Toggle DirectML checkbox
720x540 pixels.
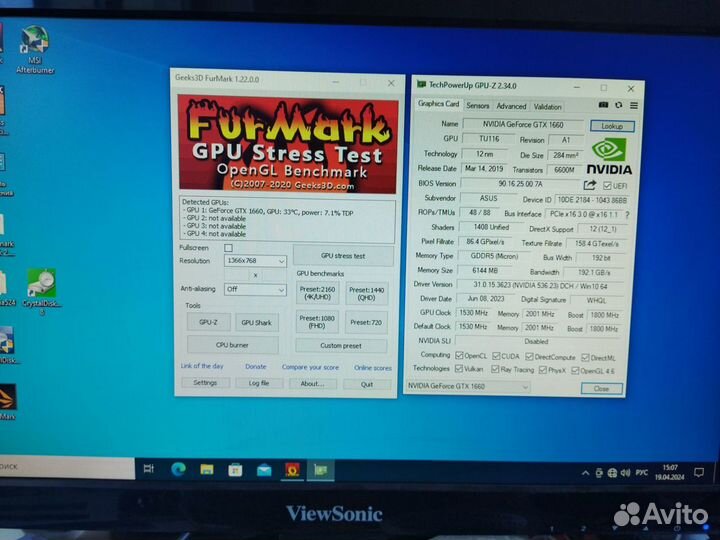tap(585, 358)
